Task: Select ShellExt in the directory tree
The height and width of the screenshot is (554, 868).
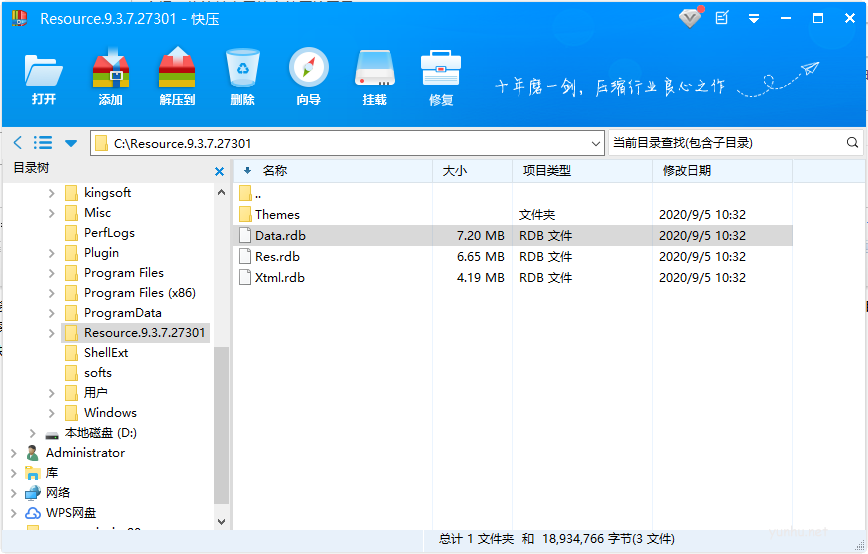Action: (106, 353)
